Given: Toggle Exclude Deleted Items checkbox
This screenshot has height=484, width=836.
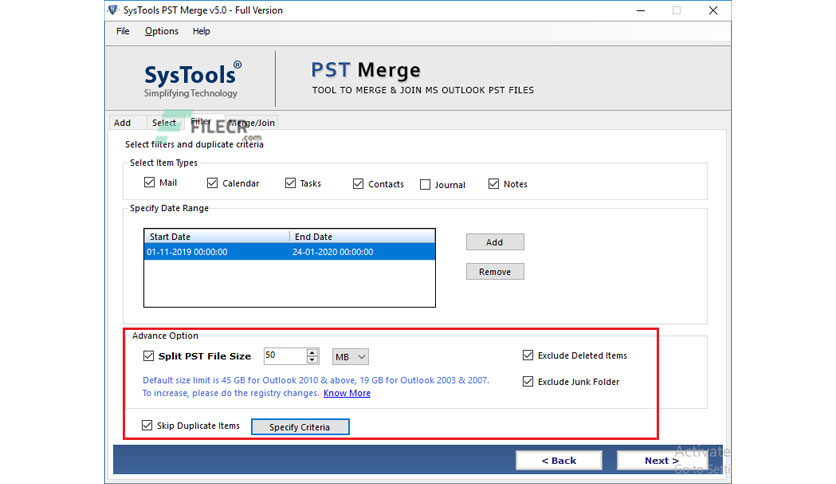Looking at the screenshot, I should (528, 355).
